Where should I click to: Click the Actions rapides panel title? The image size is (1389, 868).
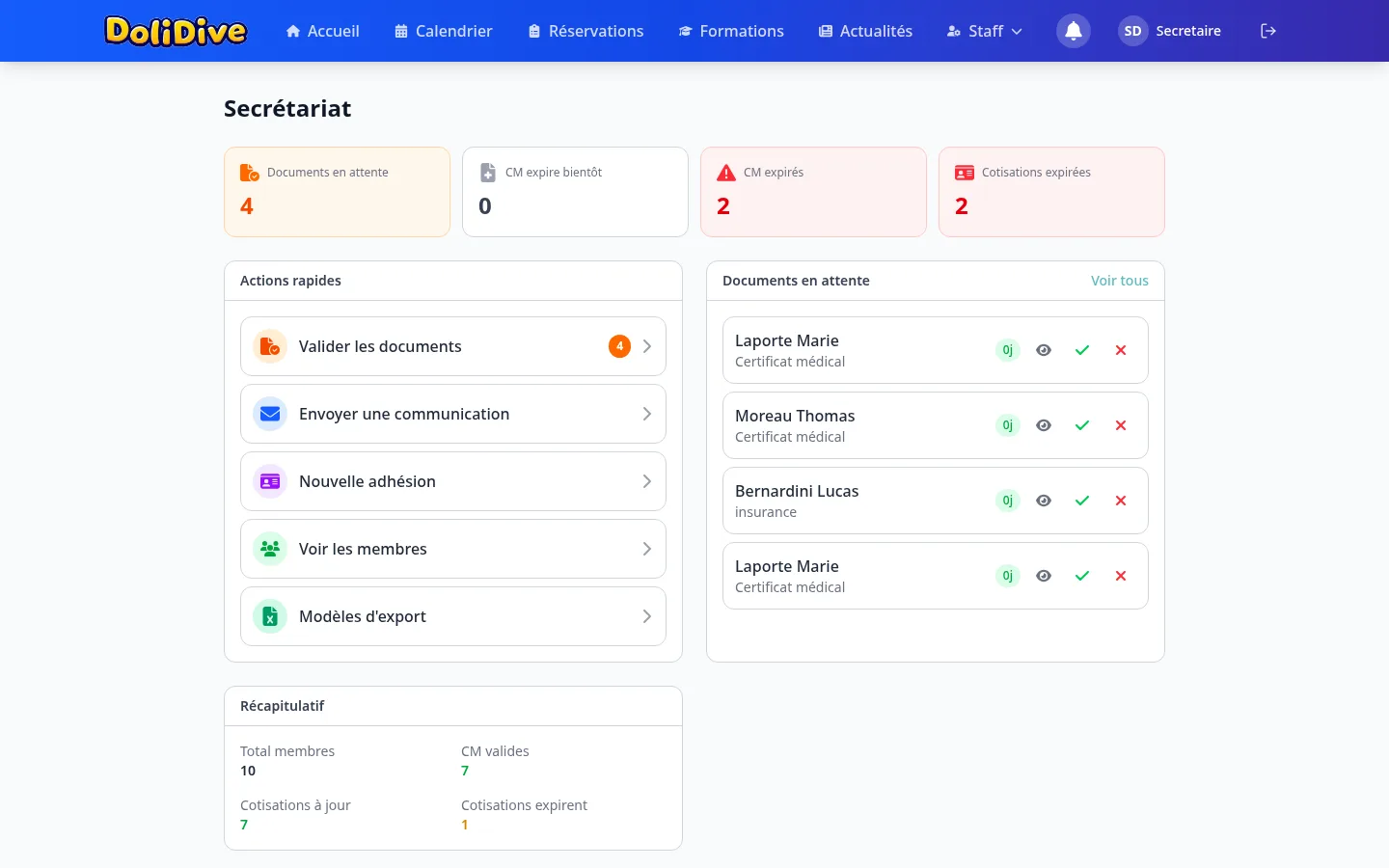(x=290, y=281)
